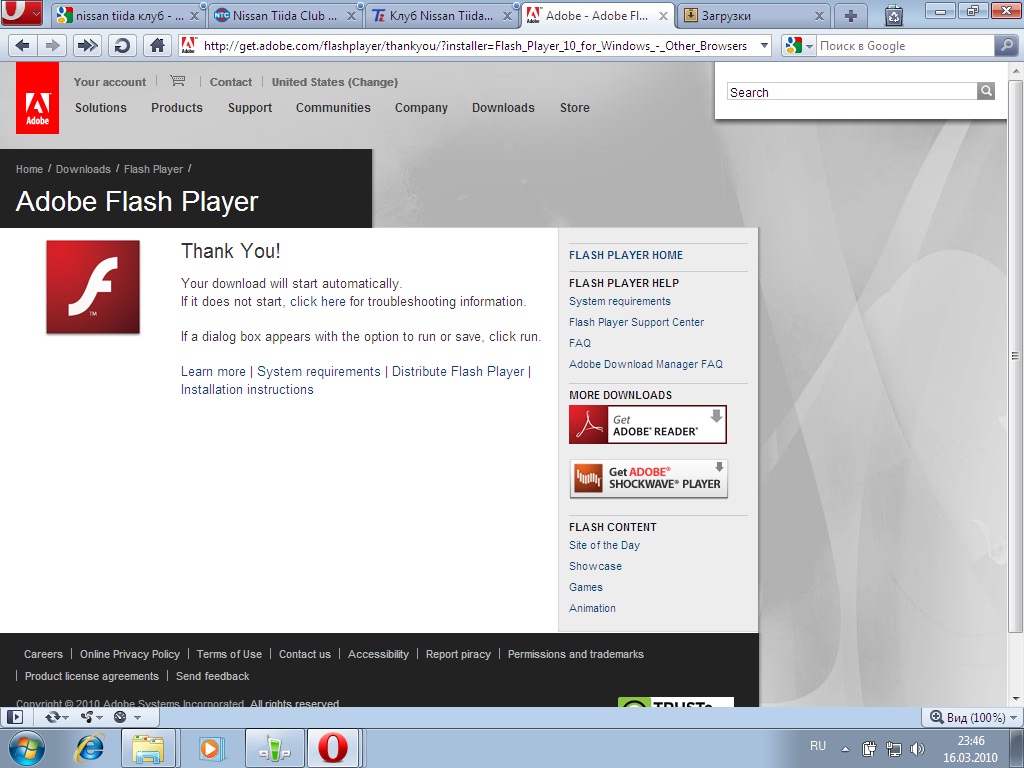The image size is (1024, 768).
Task: Open Windows Media Player from taskbar
Action: [x=210, y=748]
